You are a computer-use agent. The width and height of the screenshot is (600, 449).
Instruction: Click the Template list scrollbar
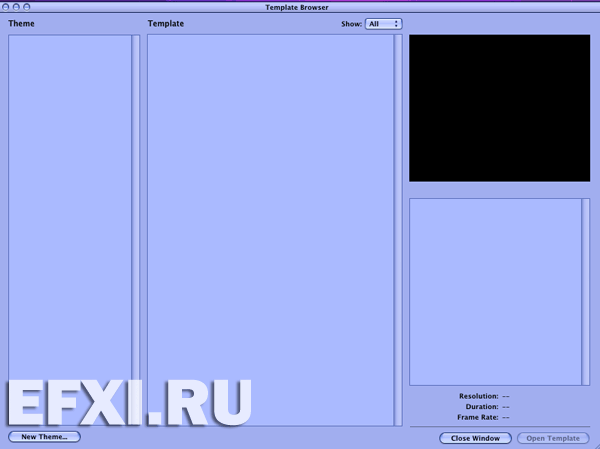click(398, 230)
